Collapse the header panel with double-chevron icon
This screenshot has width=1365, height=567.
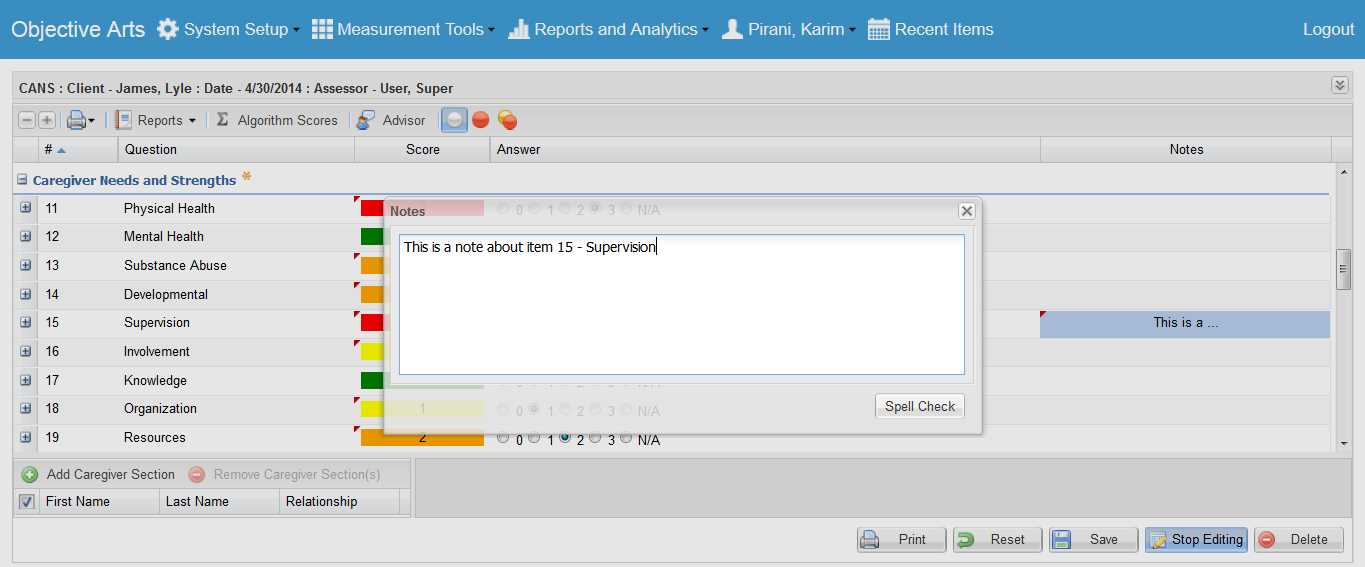point(1340,86)
